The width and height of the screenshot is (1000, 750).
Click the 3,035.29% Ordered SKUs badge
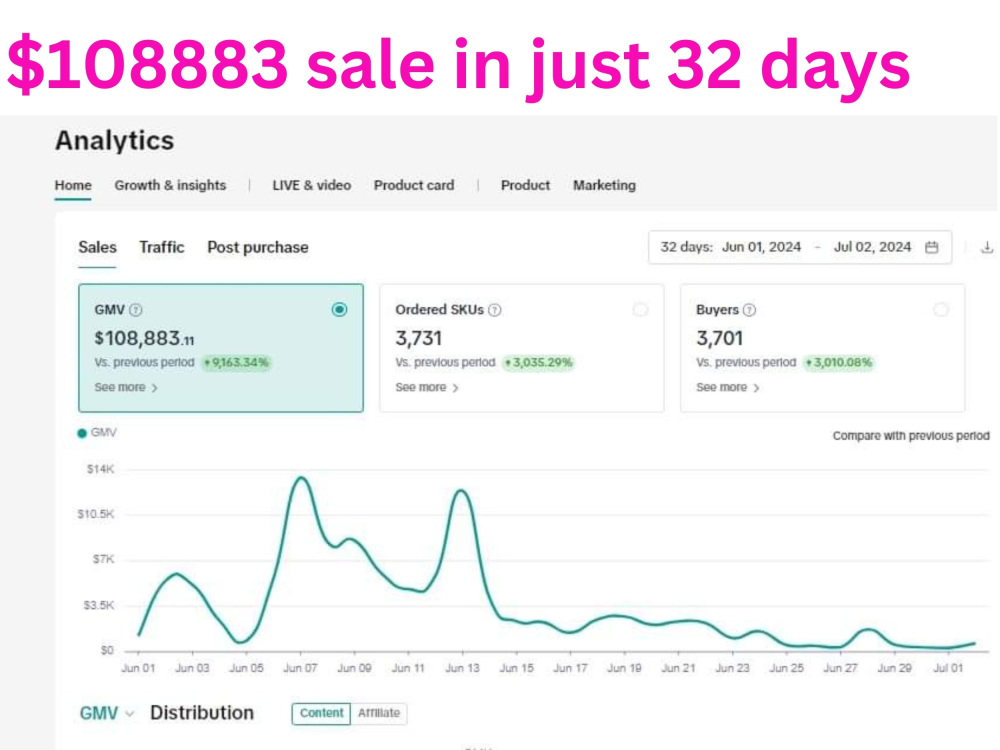click(x=539, y=363)
